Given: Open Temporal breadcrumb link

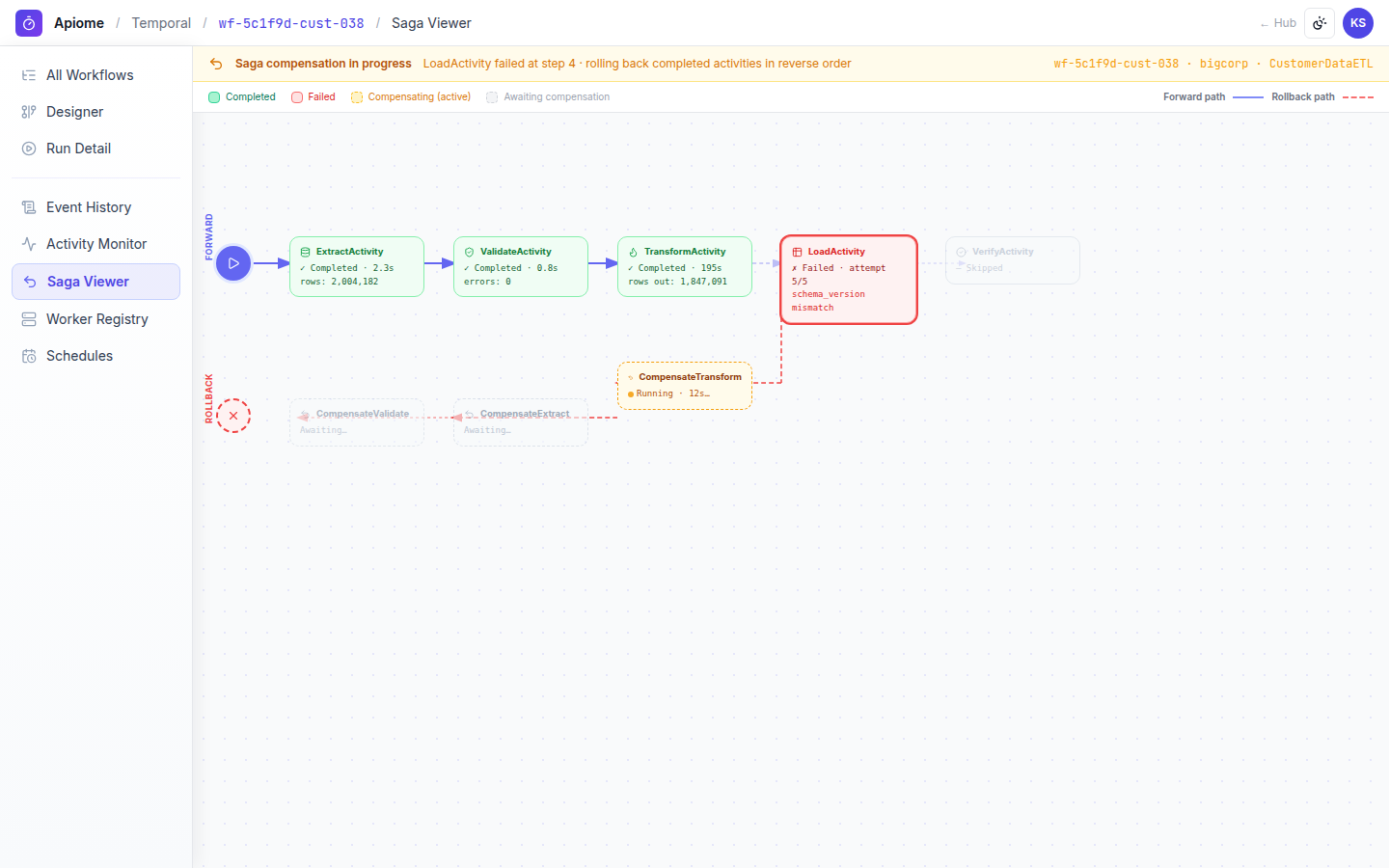Looking at the screenshot, I should [161, 23].
